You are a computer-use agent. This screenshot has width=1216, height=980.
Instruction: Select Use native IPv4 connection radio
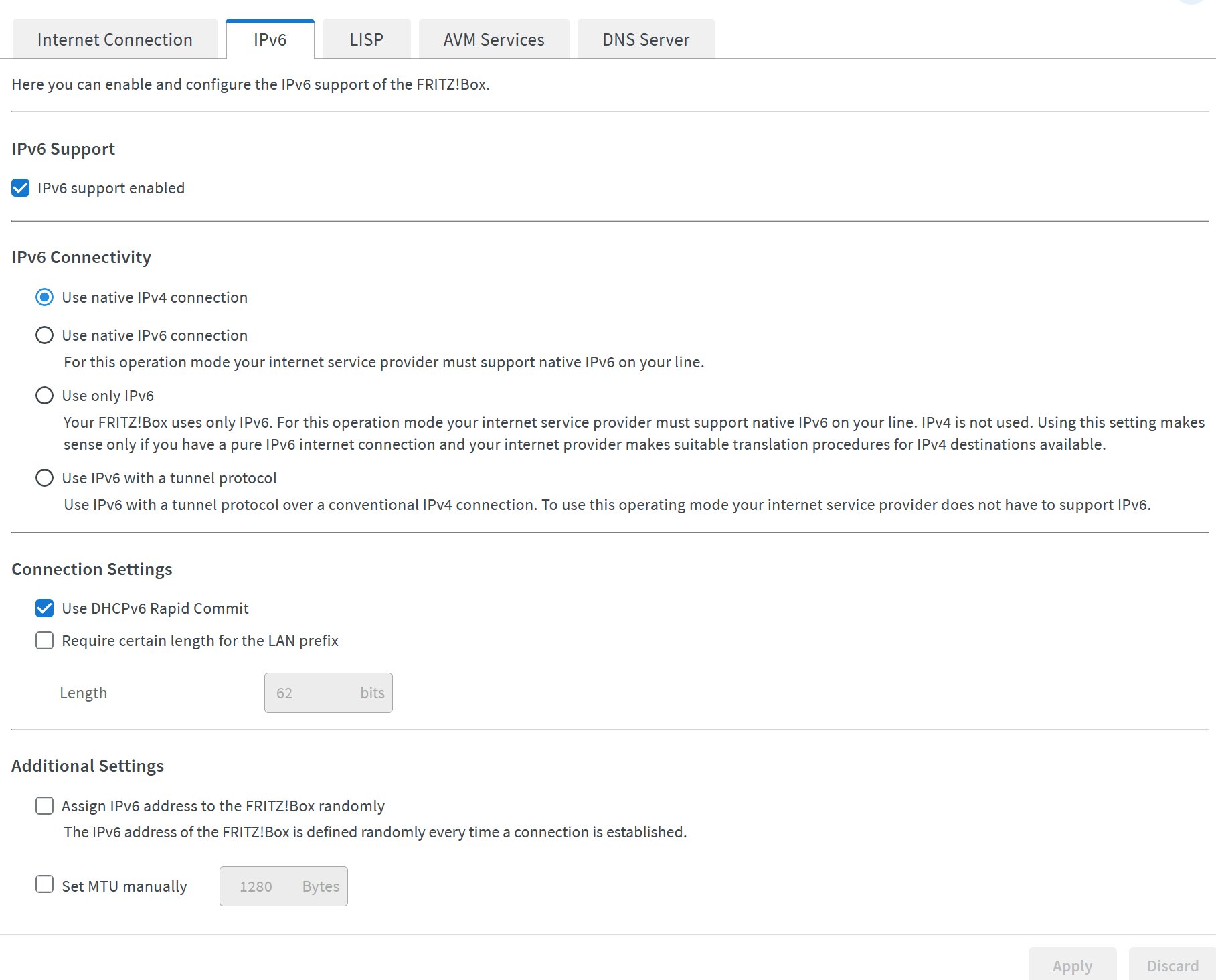click(45, 297)
